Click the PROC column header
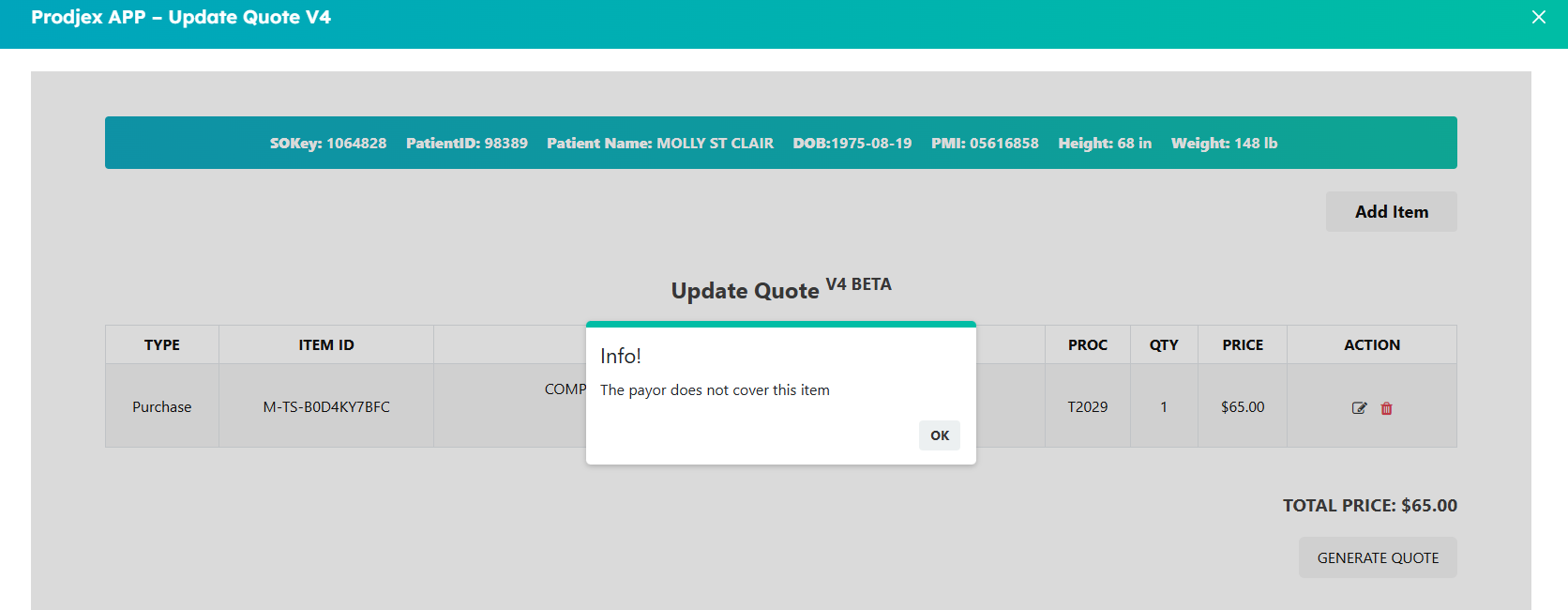 (x=1087, y=345)
